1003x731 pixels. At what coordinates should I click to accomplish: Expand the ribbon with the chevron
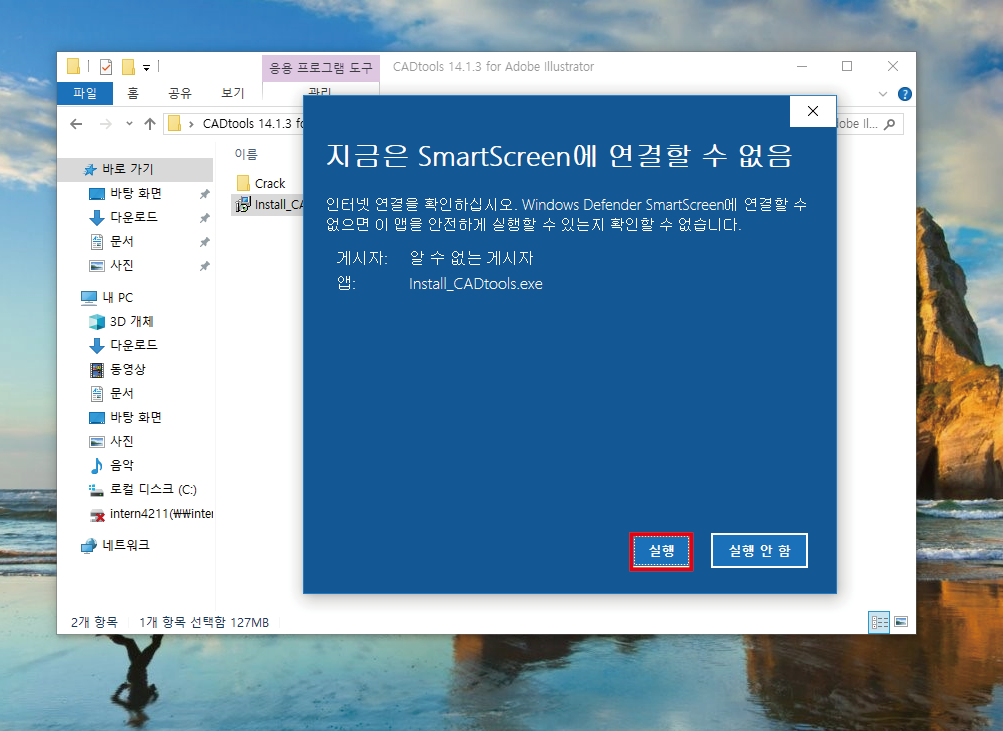(883, 94)
